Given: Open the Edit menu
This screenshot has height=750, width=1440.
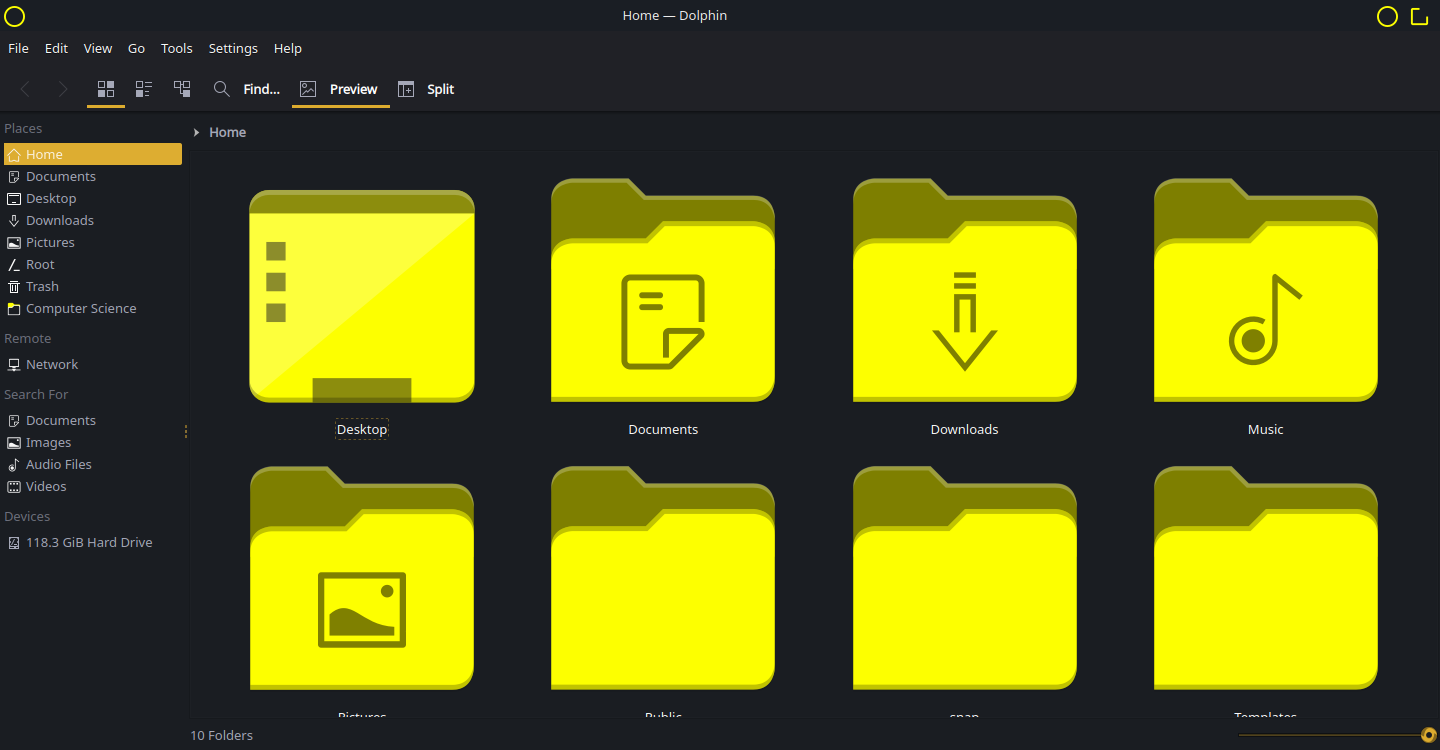Looking at the screenshot, I should 56,48.
